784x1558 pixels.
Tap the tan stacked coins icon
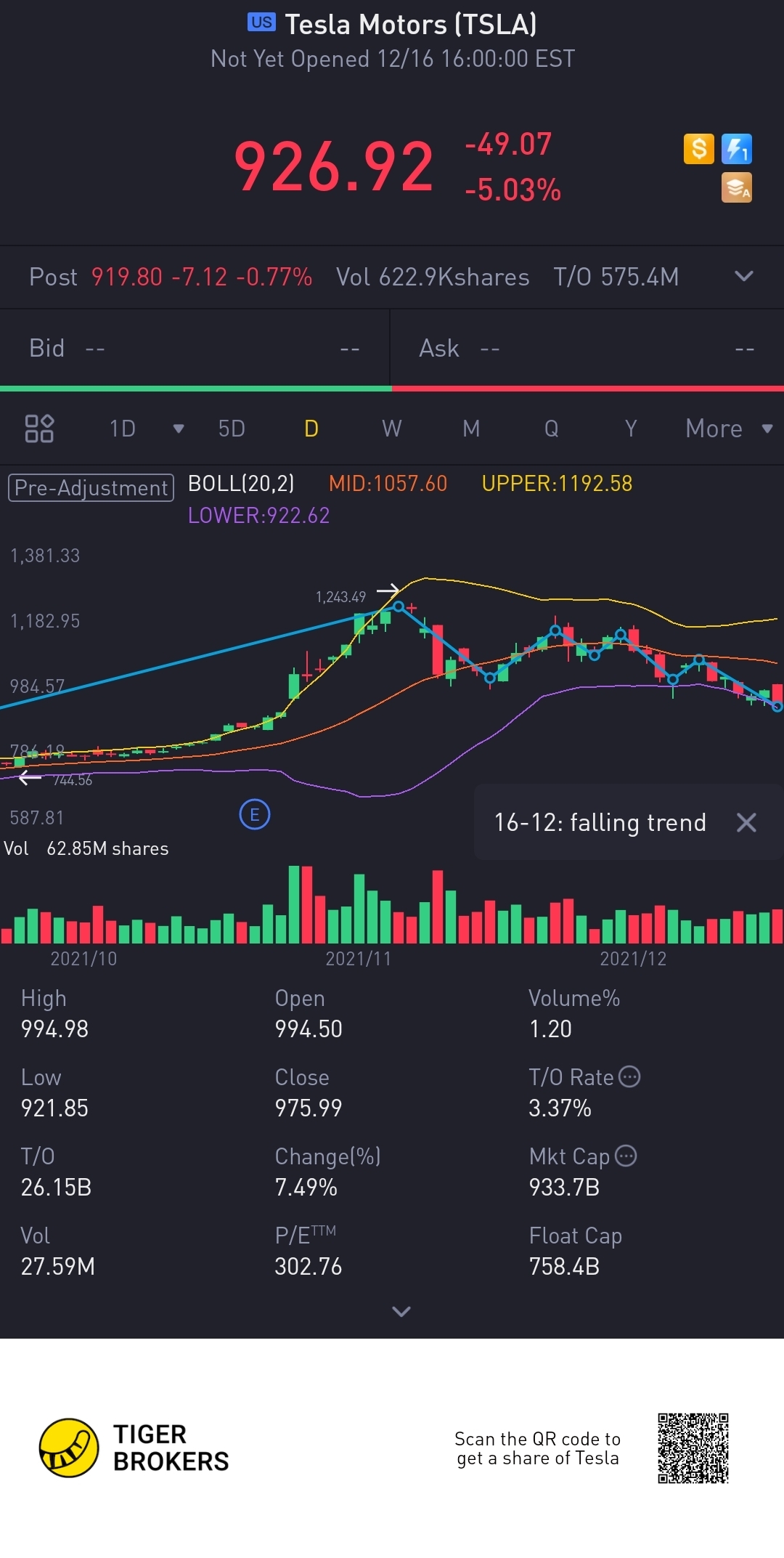737,187
